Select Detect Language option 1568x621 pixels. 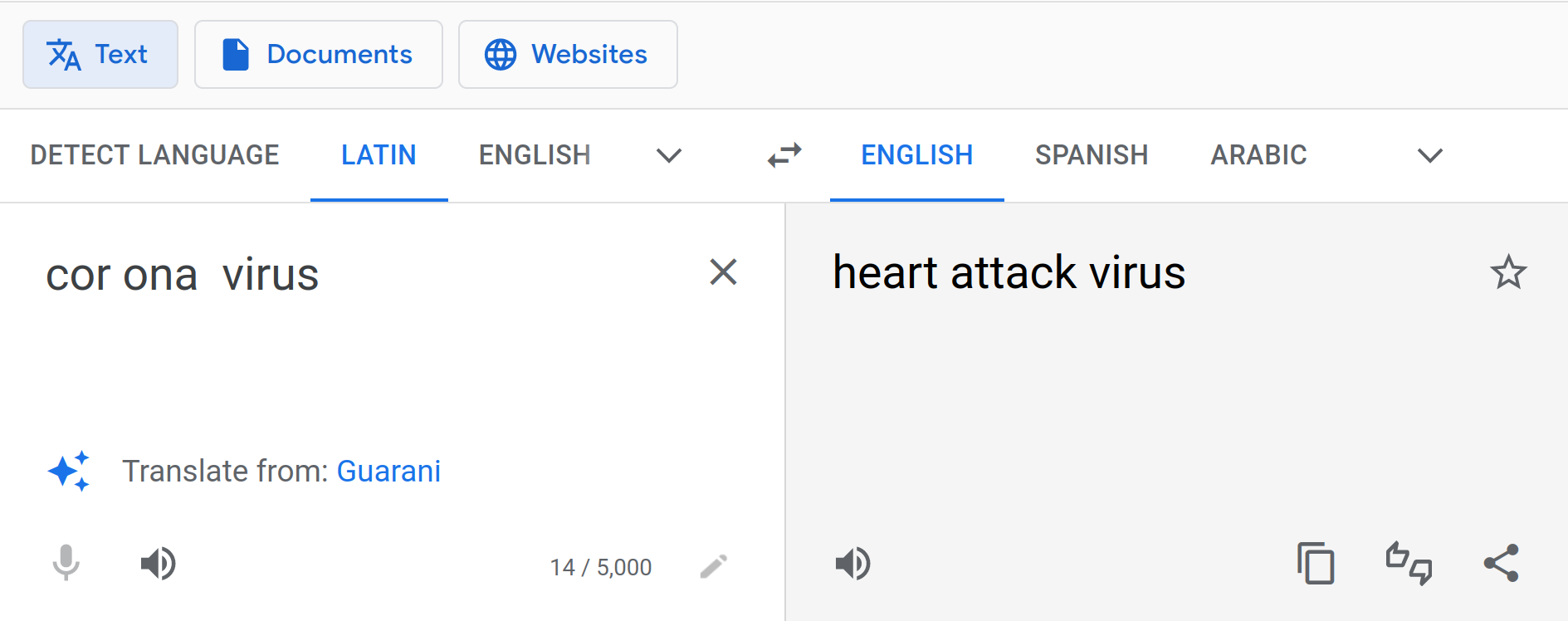tap(154, 155)
